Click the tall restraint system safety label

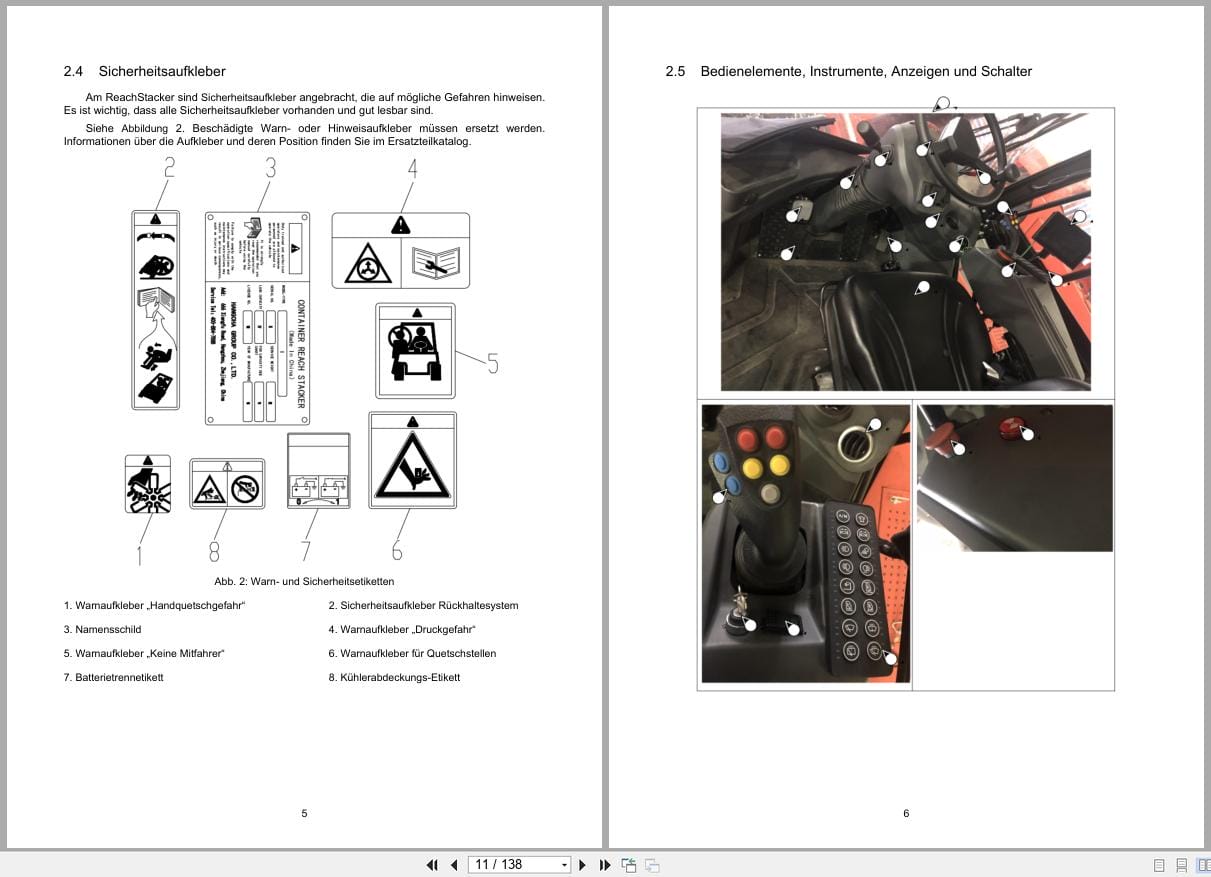pyautogui.click(x=155, y=309)
